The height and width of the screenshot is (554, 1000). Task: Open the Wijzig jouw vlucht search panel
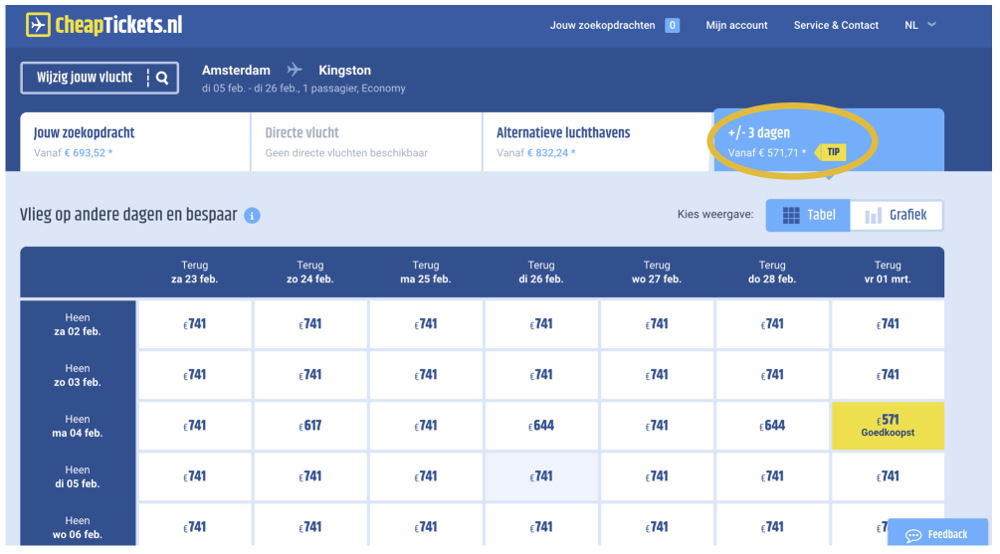pos(99,78)
